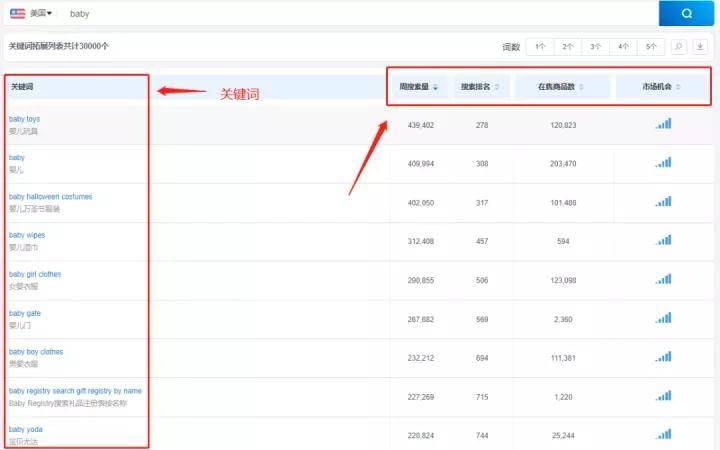Filter by 5-word keywords (5个)

(651, 47)
